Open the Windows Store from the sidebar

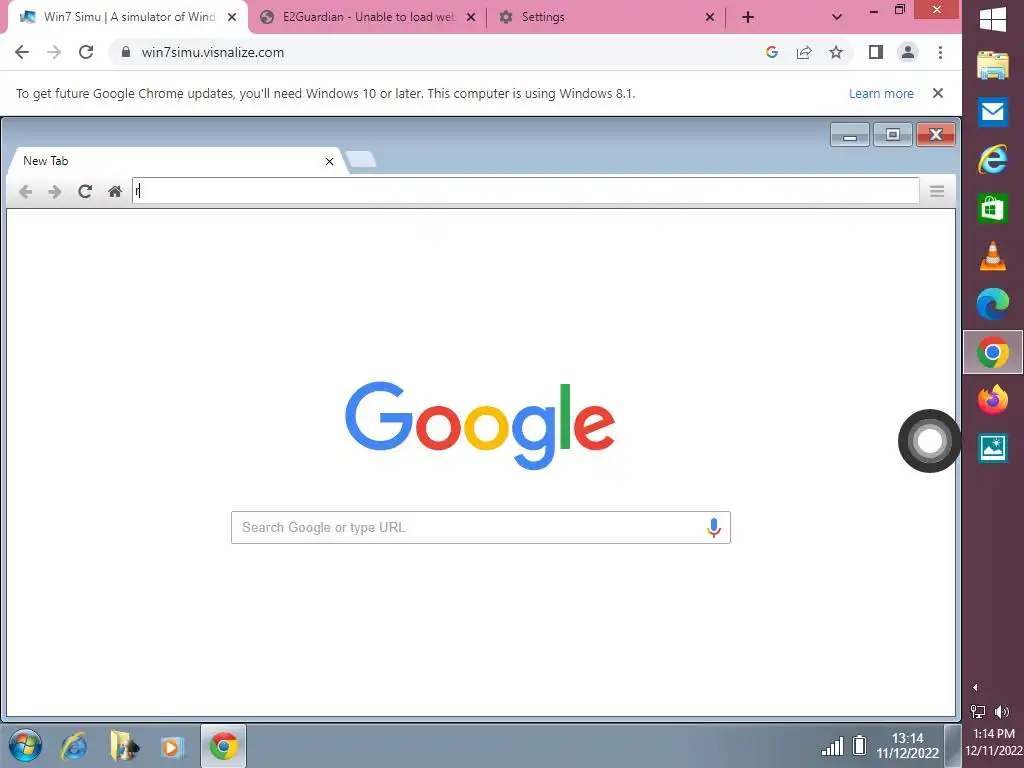993,208
